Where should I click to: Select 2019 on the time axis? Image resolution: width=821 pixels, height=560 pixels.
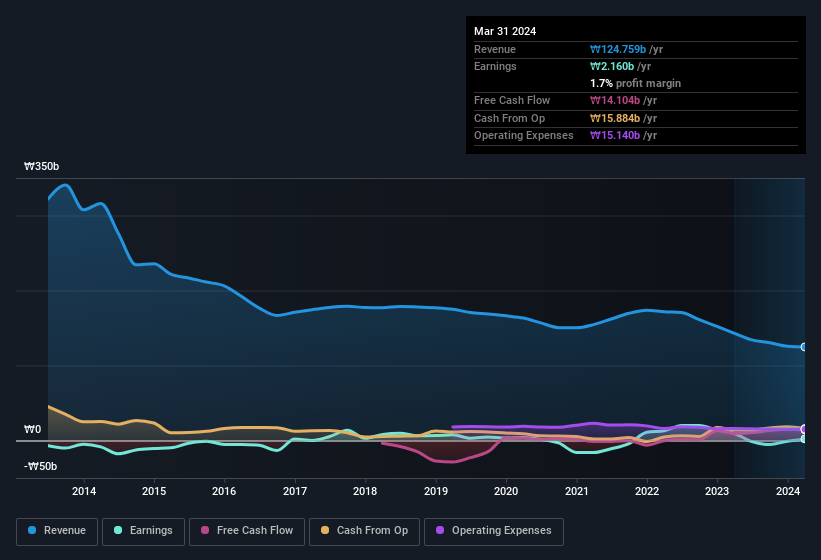click(436, 491)
